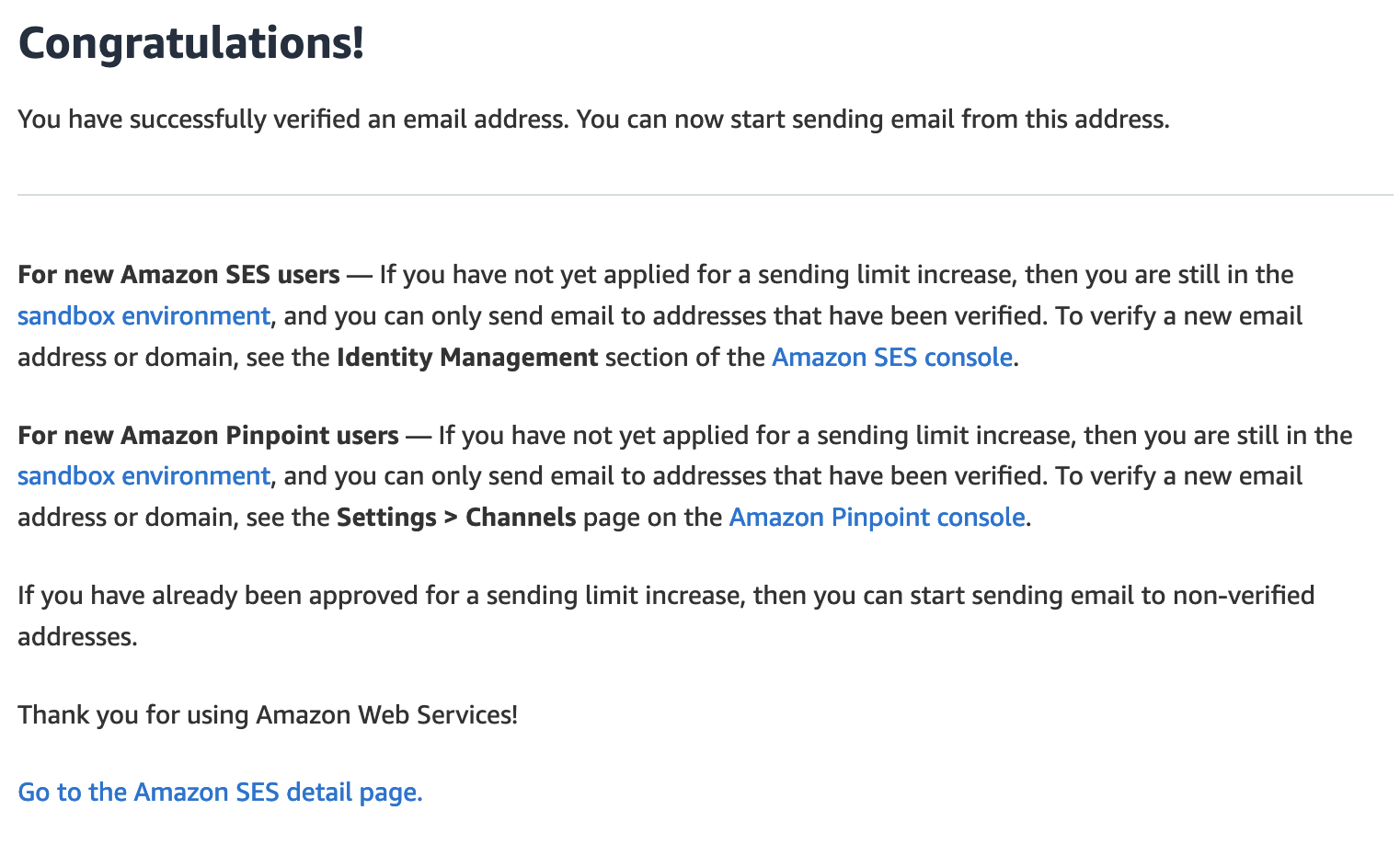
Task: Click the bold 'Settings > Channels' text
Action: (455, 517)
